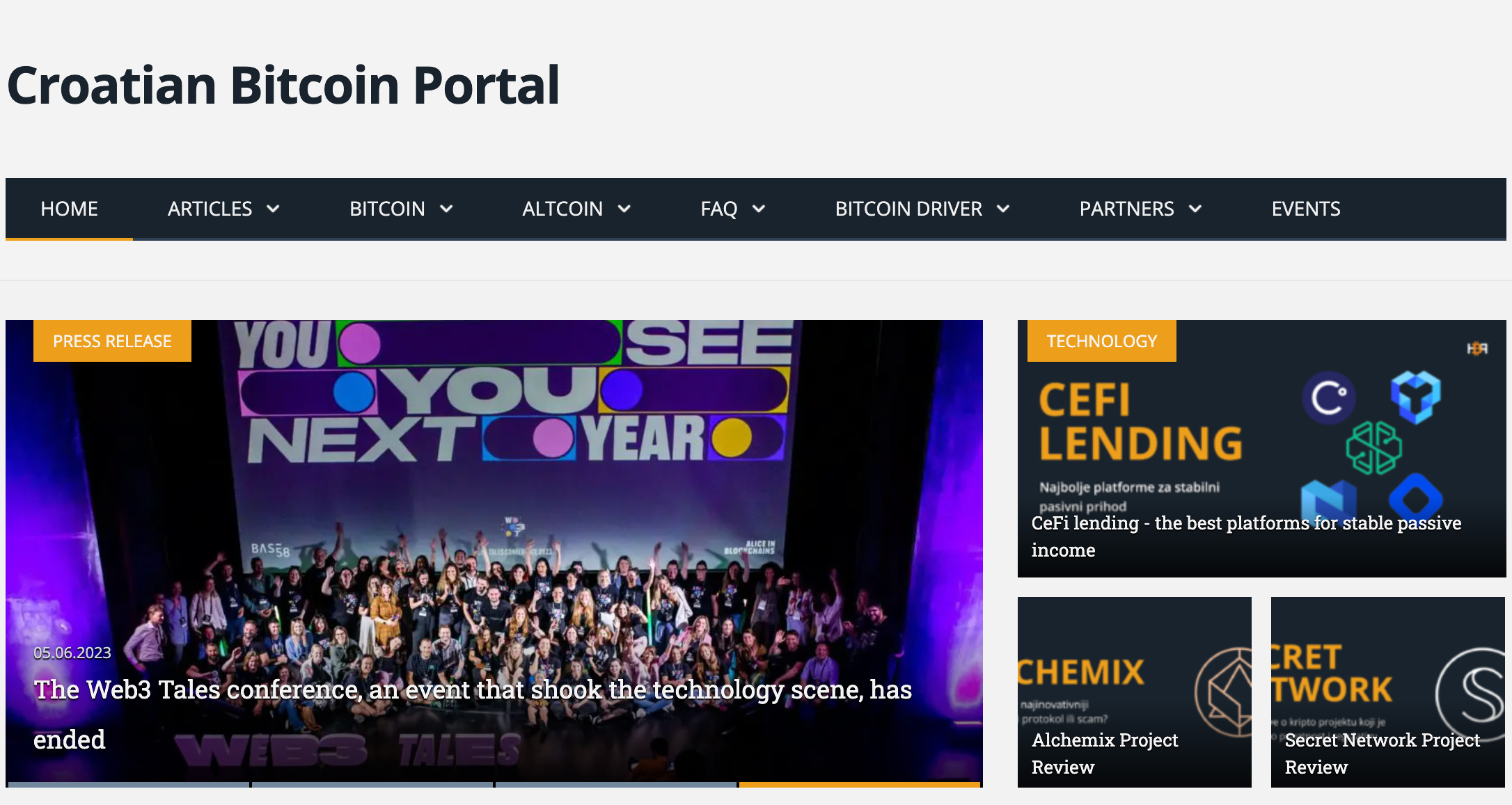Open the Web3 Tales conference article headline
Viewport: 1512px width, 805px height.
point(473,715)
